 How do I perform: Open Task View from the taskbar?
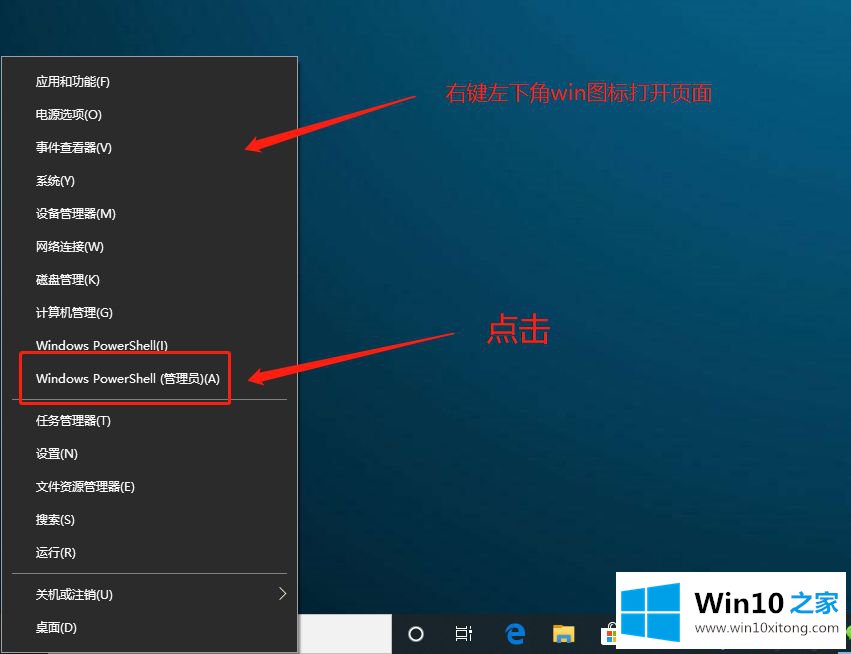(464, 634)
